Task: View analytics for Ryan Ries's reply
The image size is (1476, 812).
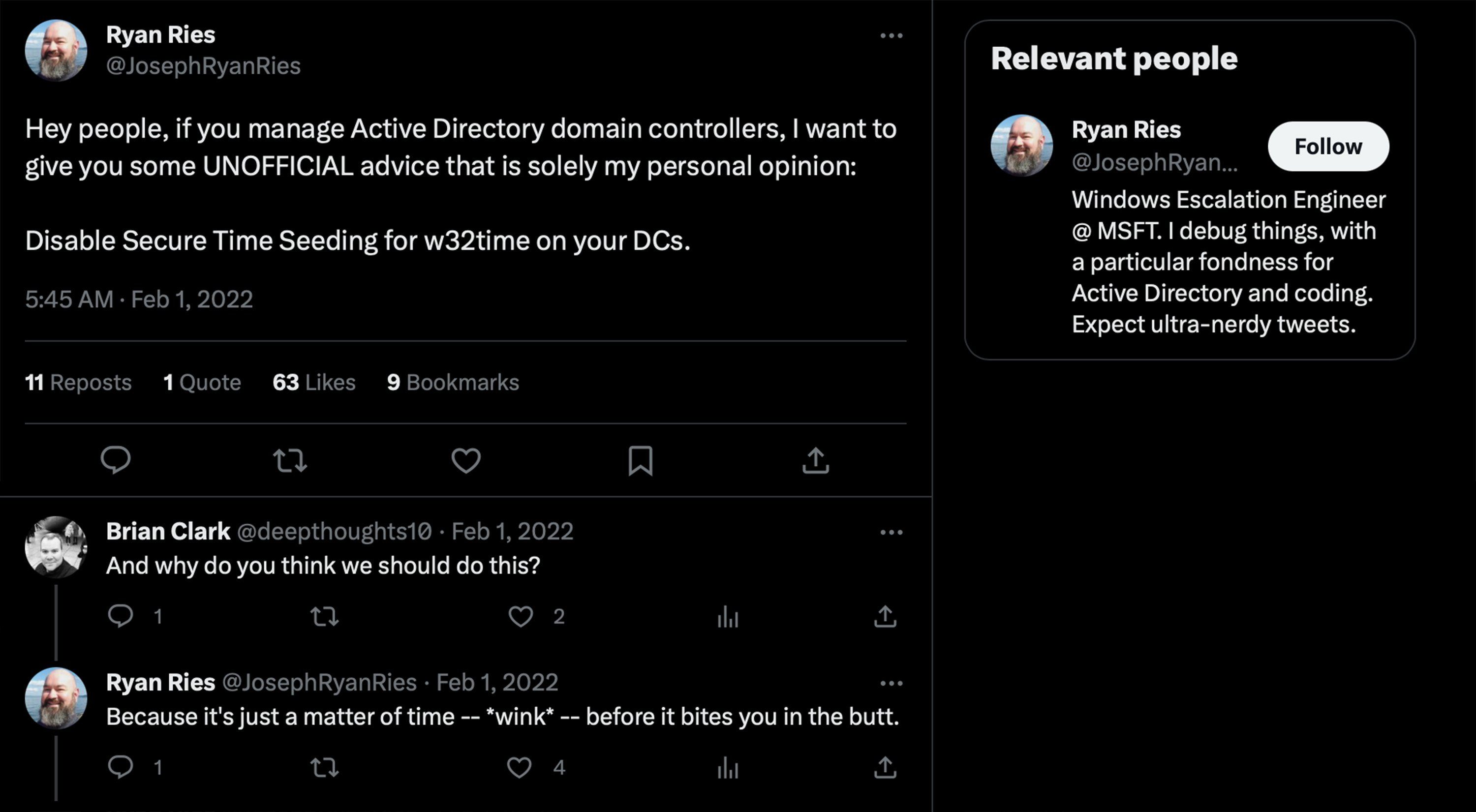Action: [x=728, y=768]
